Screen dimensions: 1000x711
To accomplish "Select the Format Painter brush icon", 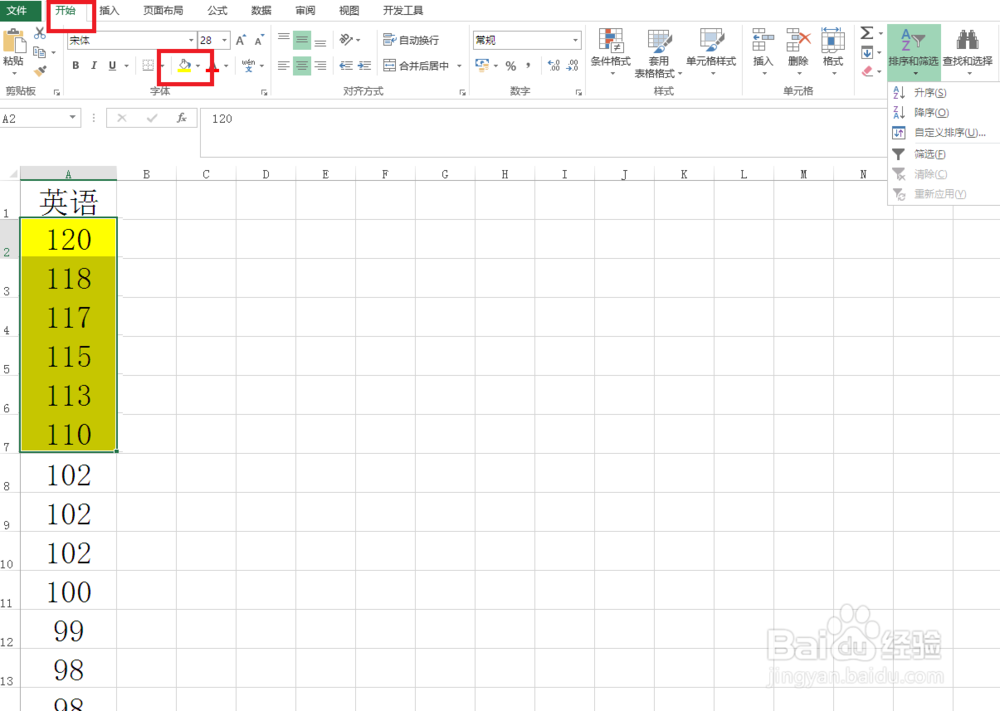I will click(x=41, y=71).
